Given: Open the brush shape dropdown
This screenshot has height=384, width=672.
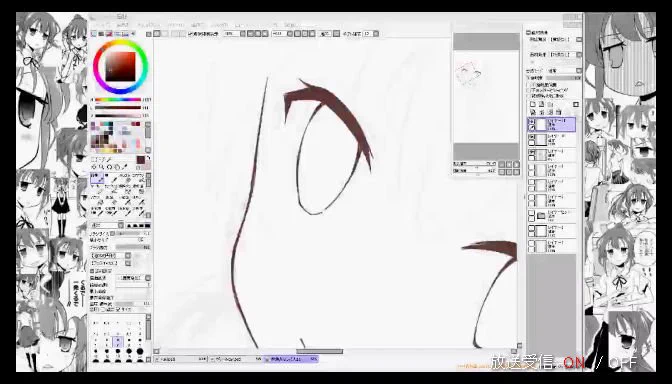Looking at the screenshot, I should pos(128,255).
